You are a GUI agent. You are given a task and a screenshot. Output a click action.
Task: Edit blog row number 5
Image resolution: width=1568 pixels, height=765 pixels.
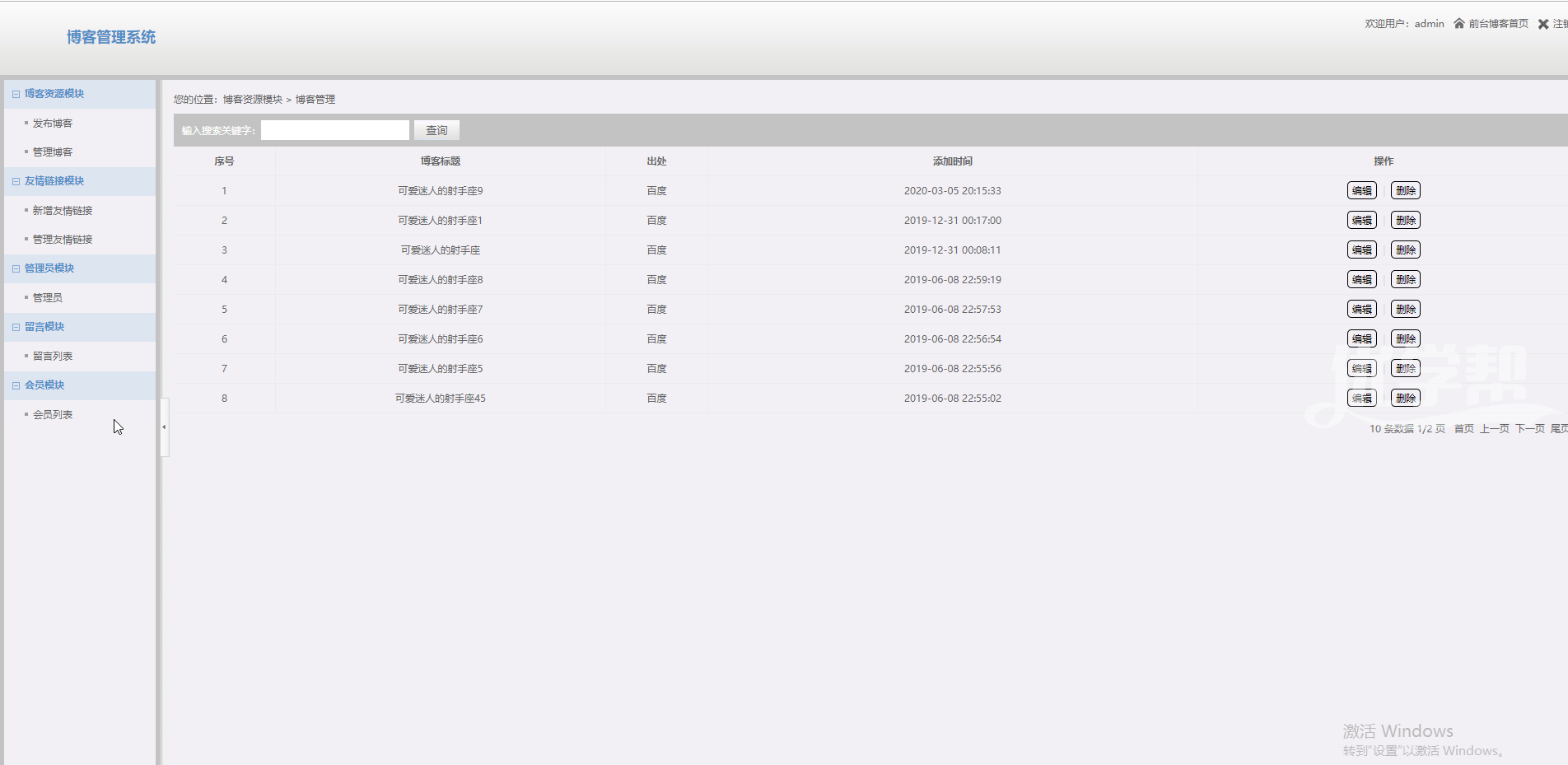1361,310
